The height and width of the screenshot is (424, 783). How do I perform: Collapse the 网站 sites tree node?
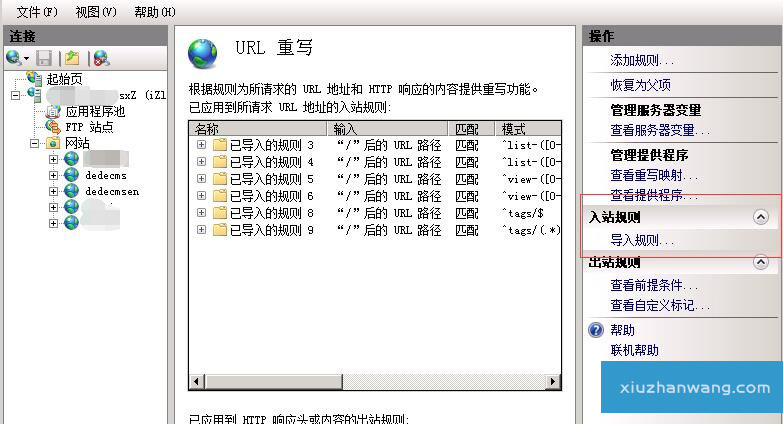[36, 143]
